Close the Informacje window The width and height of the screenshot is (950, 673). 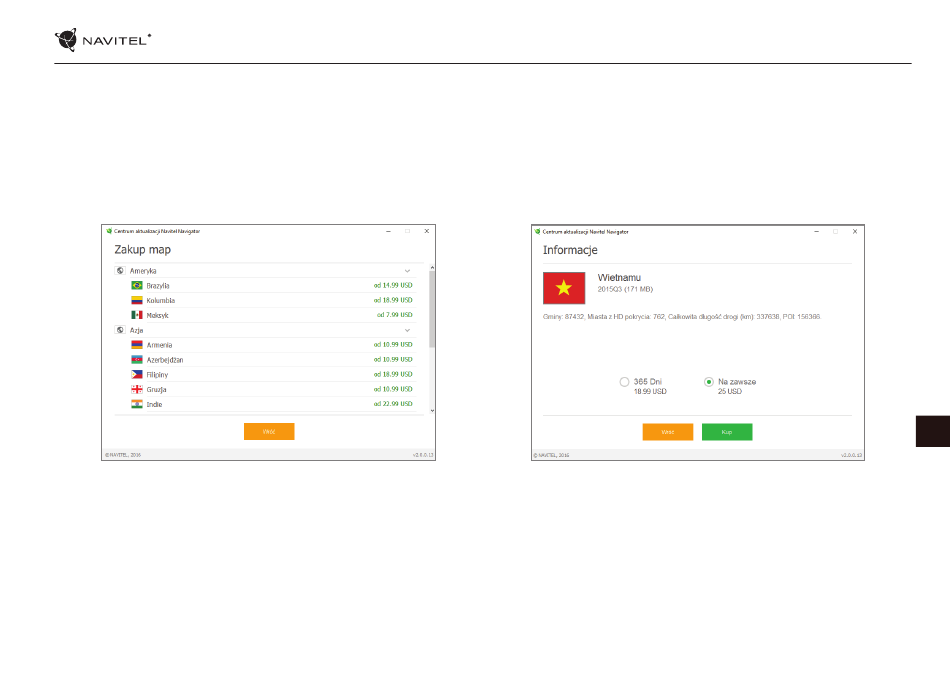pyautogui.click(x=855, y=231)
